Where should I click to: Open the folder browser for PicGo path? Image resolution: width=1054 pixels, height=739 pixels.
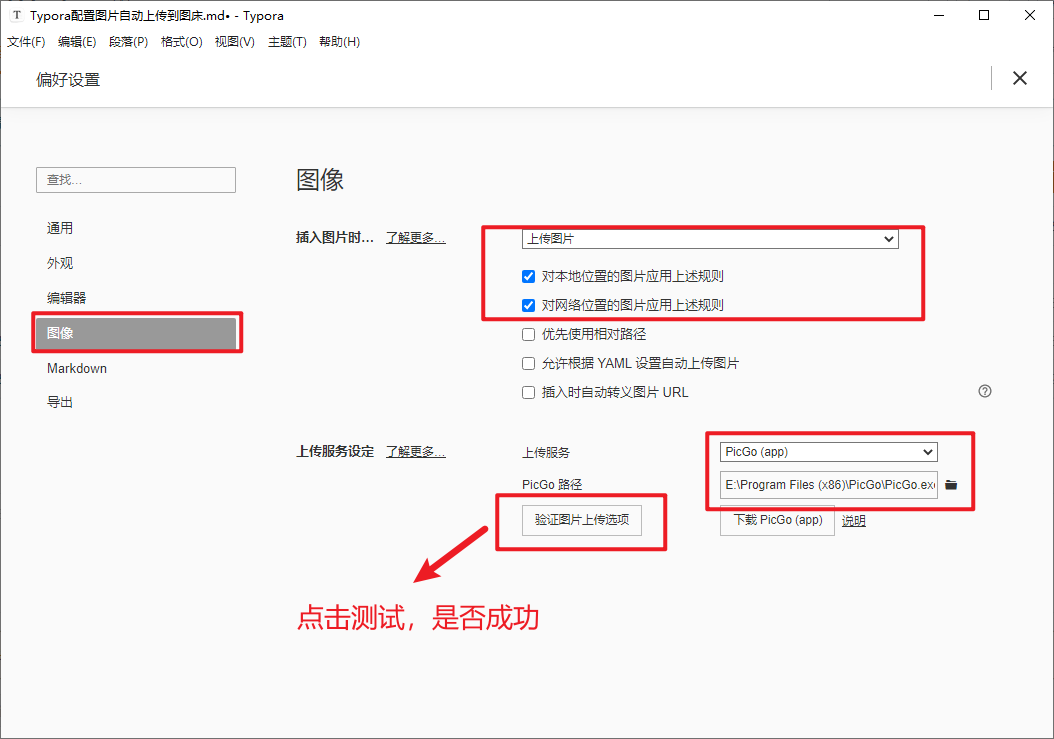tap(950, 485)
